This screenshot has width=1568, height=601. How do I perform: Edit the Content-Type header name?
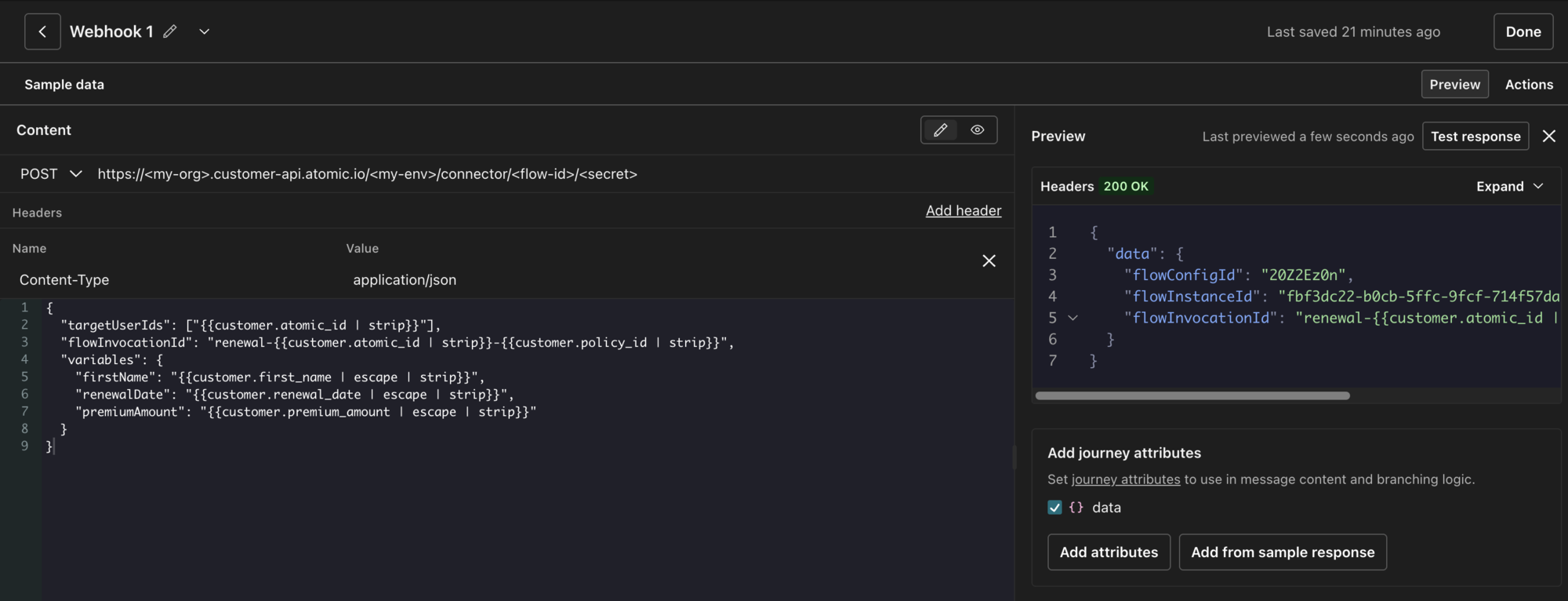click(x=64, y=279)
